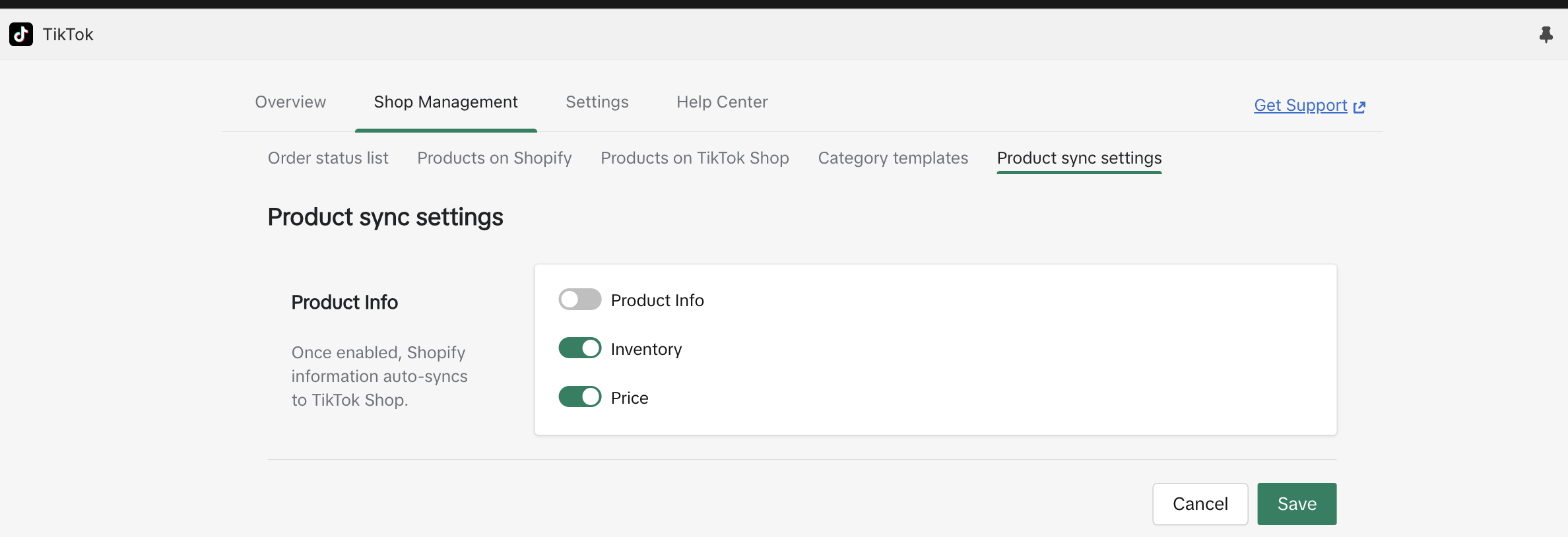Open the Order status list subtab
Image resolution: width=1568 pixels, height=537 pixels.
(328, 158)
